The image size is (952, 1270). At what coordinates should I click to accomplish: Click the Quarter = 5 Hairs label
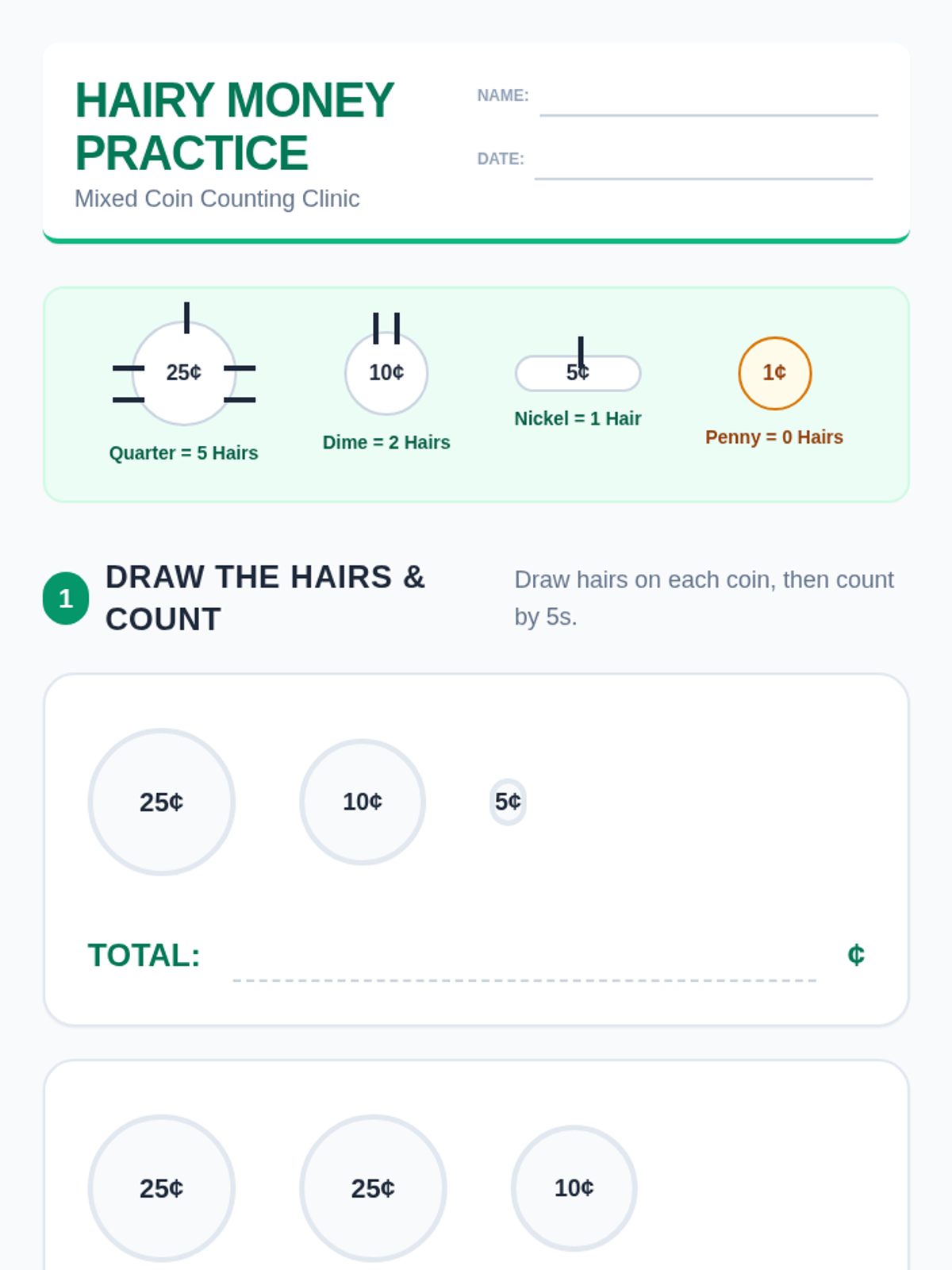point(184,453)
